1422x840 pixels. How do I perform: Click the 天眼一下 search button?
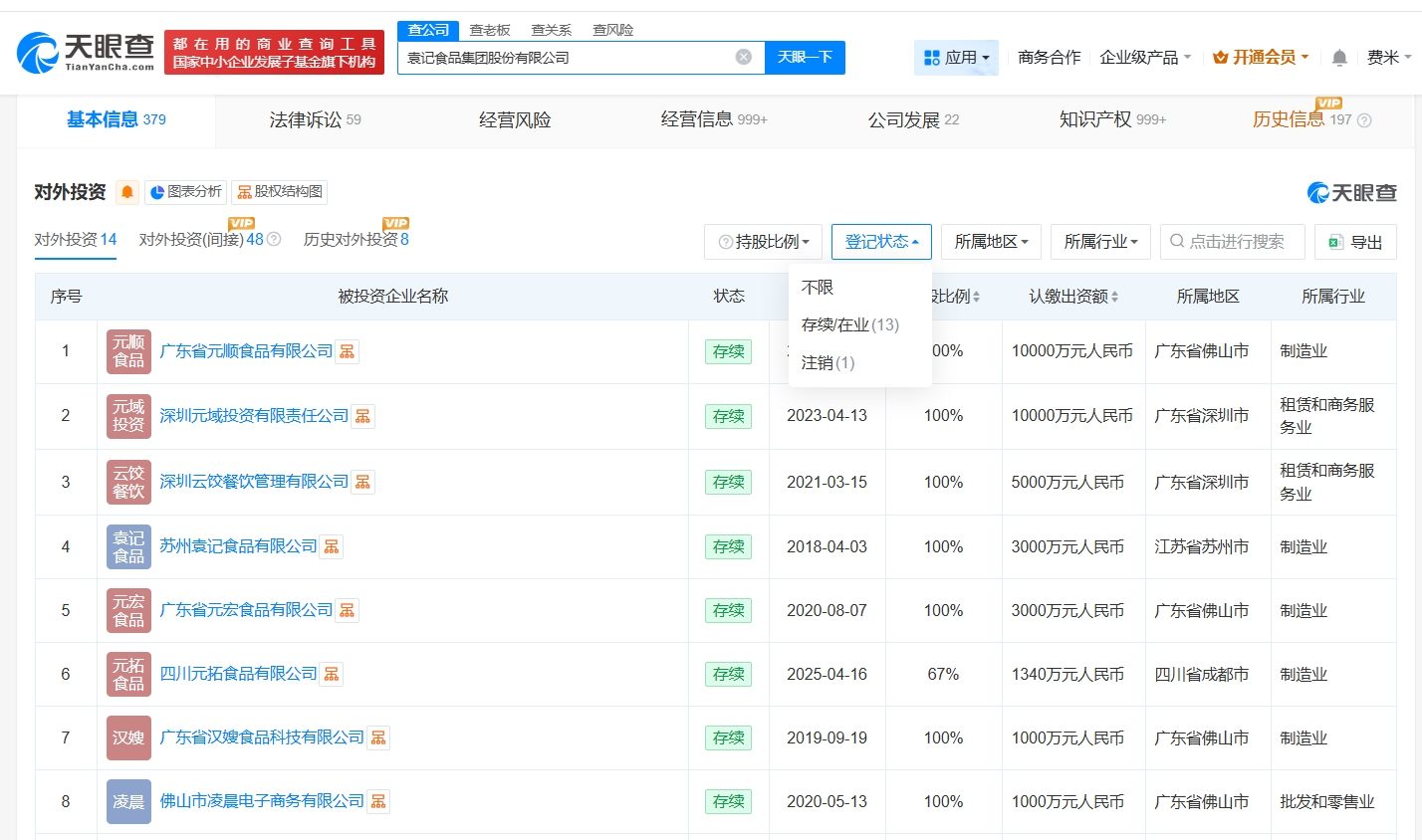pos(805,57)
